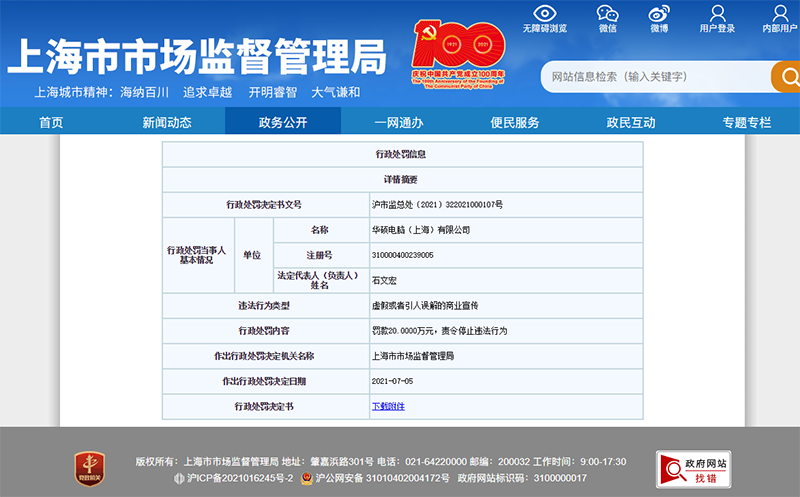Viewport: 800px width, 497px height.
Task: Click the police badge beside 沪公网安备
Action: tap(307, 479)
